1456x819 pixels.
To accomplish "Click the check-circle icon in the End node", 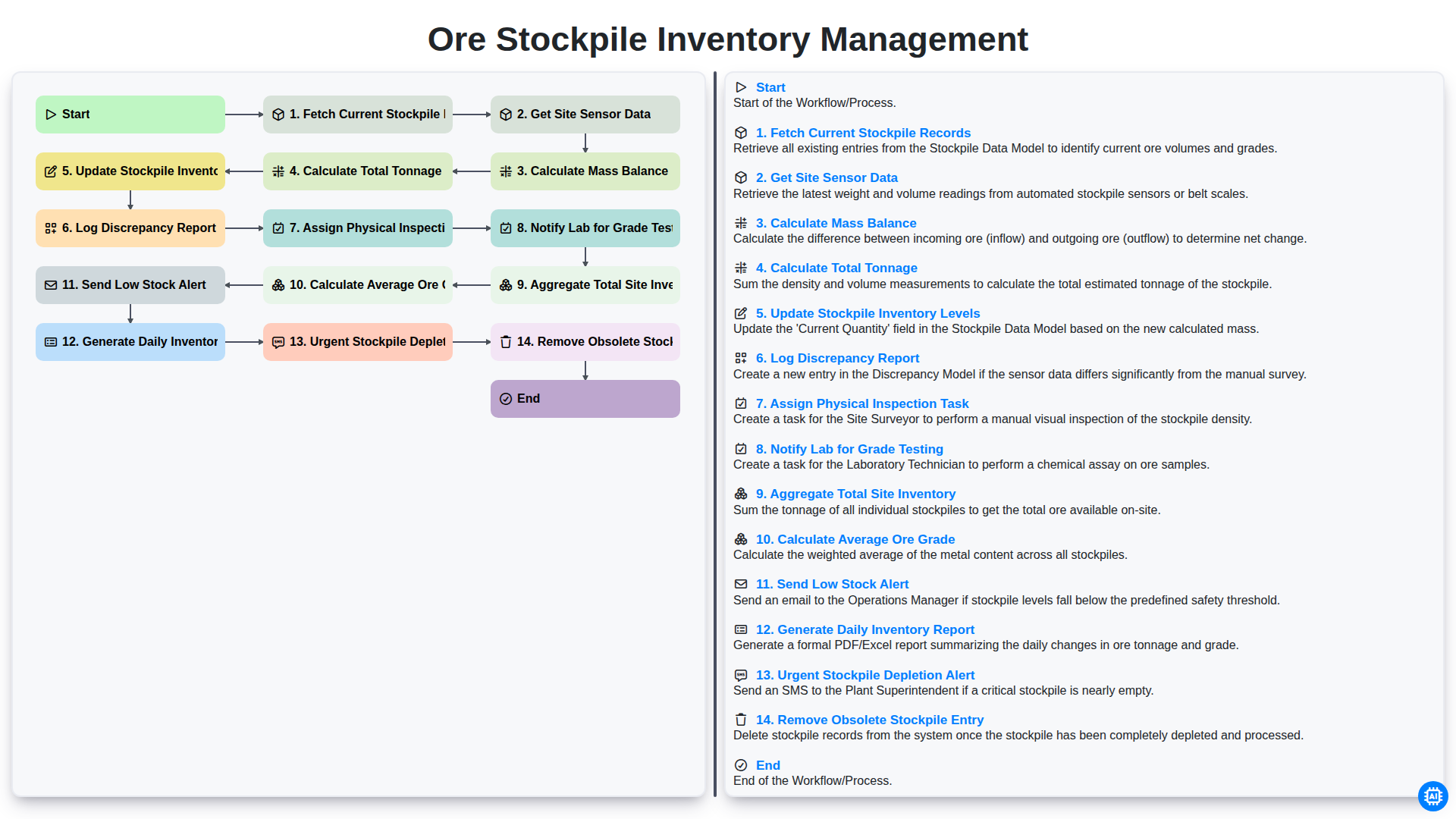I will click(506, 399).
